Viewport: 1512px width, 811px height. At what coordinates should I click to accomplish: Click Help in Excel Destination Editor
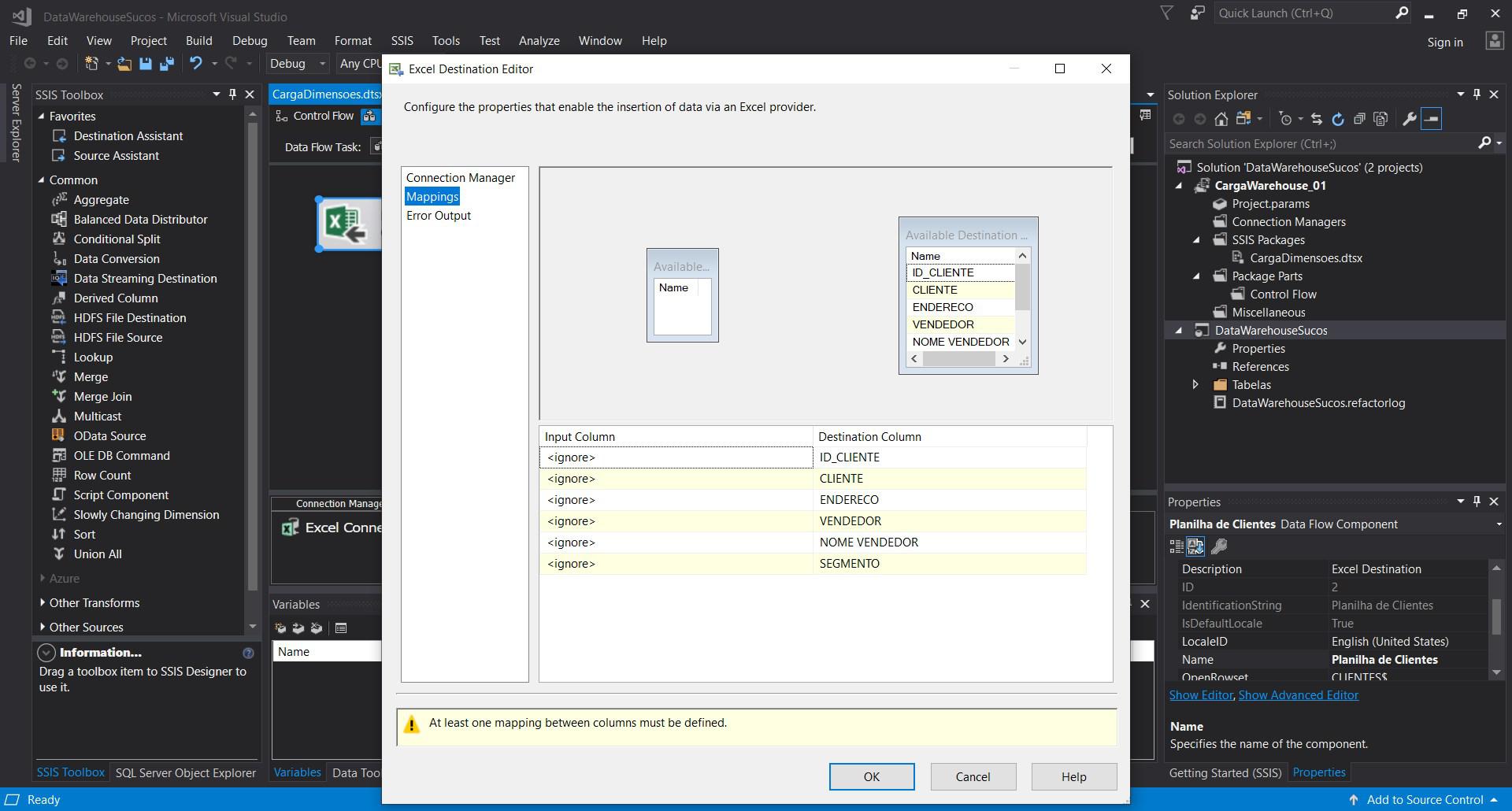[x=1074, y=777]
